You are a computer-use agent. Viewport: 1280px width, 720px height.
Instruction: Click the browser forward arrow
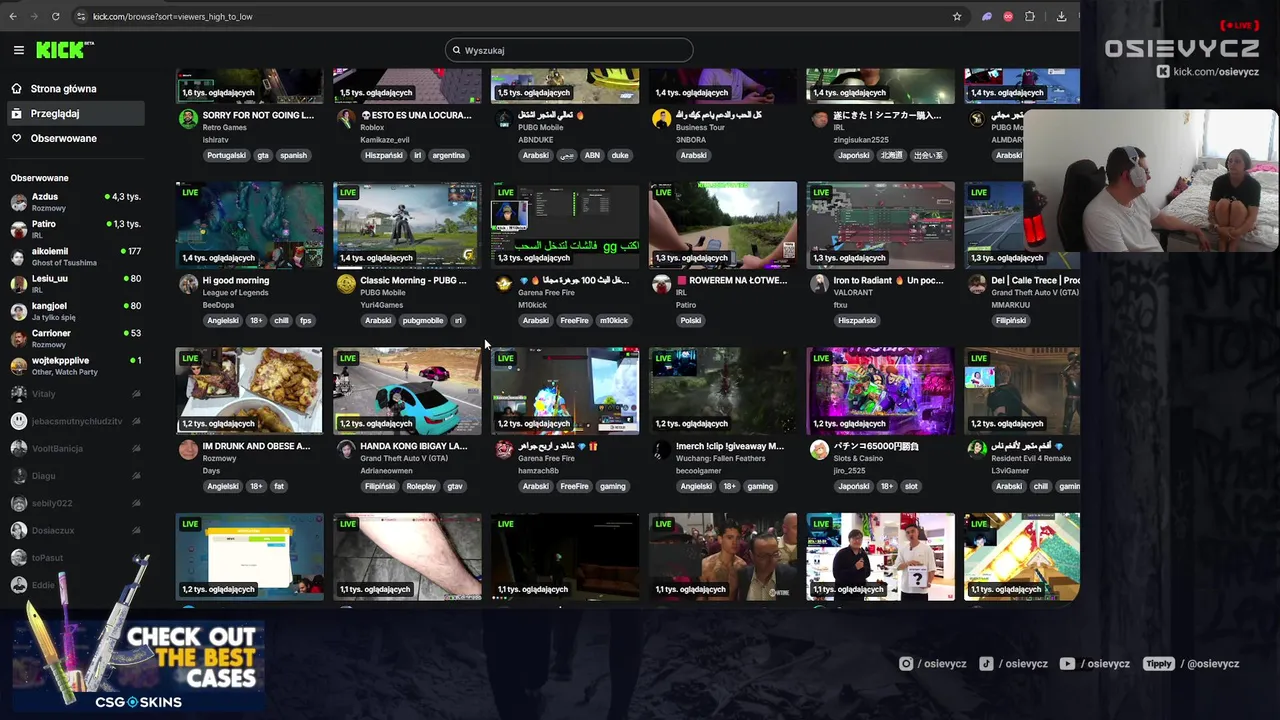[x=34, y=16]
